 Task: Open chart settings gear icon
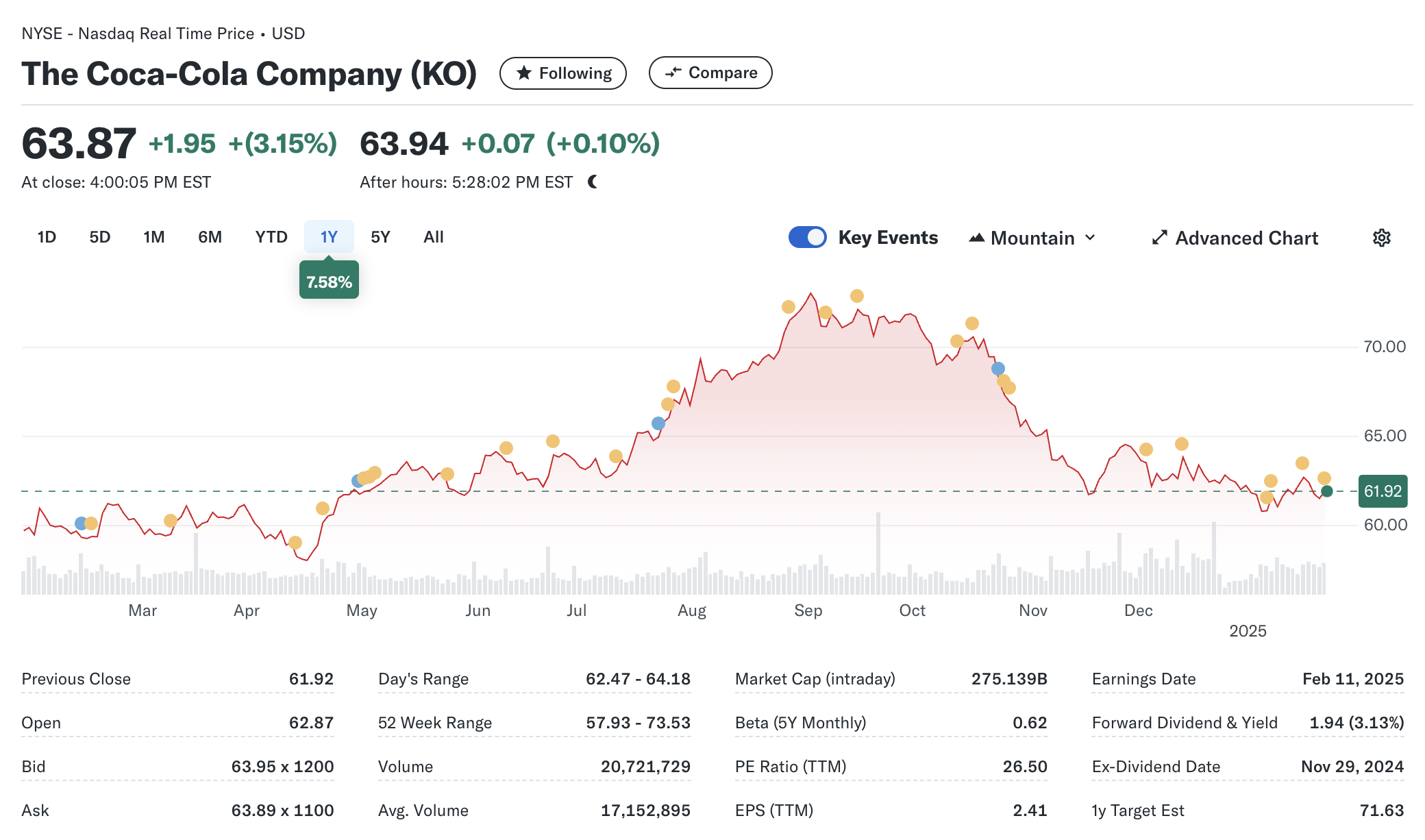pos(1381,238)
